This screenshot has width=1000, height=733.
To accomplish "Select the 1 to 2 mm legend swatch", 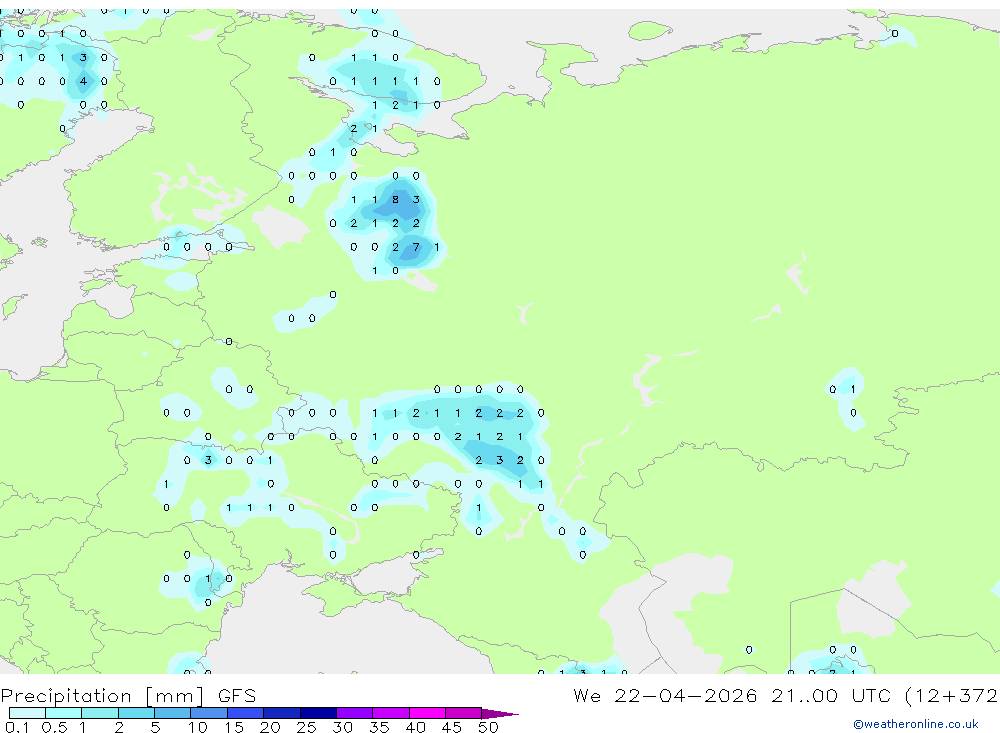I will pos(100,713).
